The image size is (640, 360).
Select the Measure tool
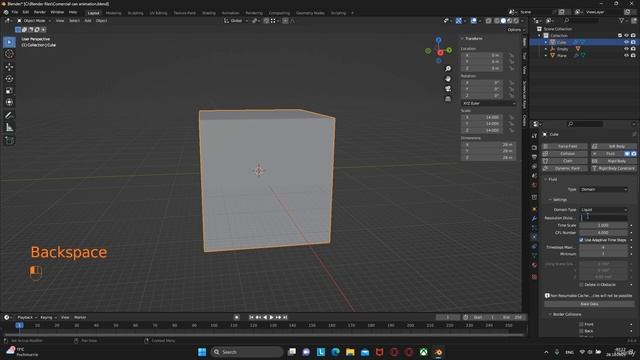click(9, 128)
